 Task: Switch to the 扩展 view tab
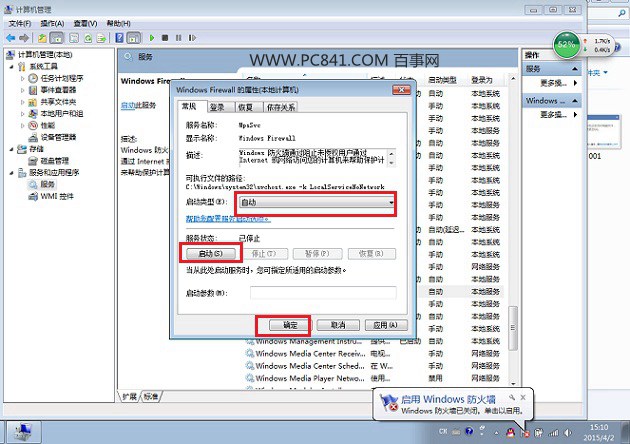tap(129, 397)
